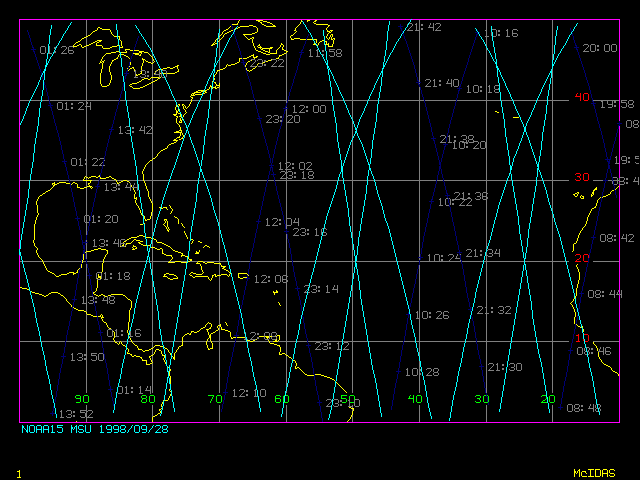Click the 21:32 track time
This screenshot has width=640, height=480.
click(x=494, y=311)
